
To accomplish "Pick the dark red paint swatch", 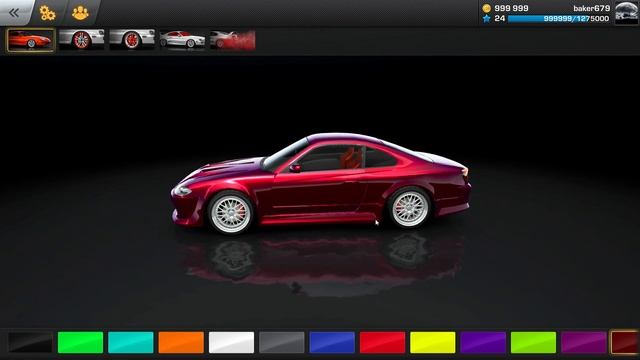I will [625, 342].
